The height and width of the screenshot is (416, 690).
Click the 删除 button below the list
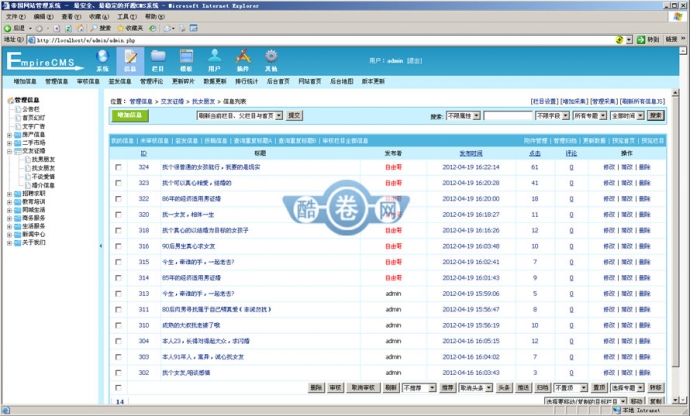(316, 388)
